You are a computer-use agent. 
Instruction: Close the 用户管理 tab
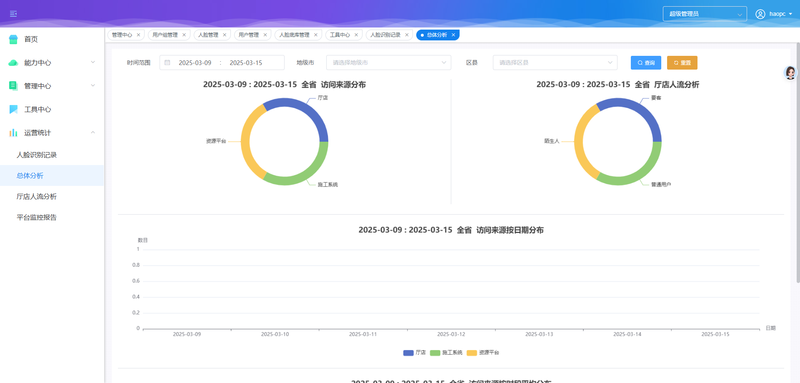point(265,35)
